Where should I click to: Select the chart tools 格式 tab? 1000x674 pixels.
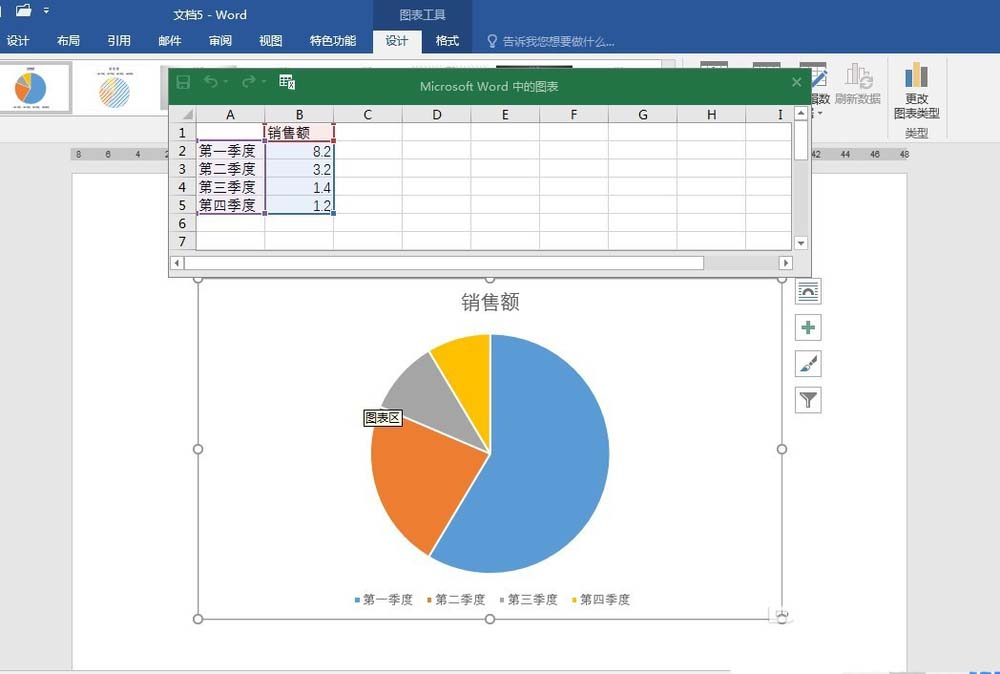click(447, 41)
